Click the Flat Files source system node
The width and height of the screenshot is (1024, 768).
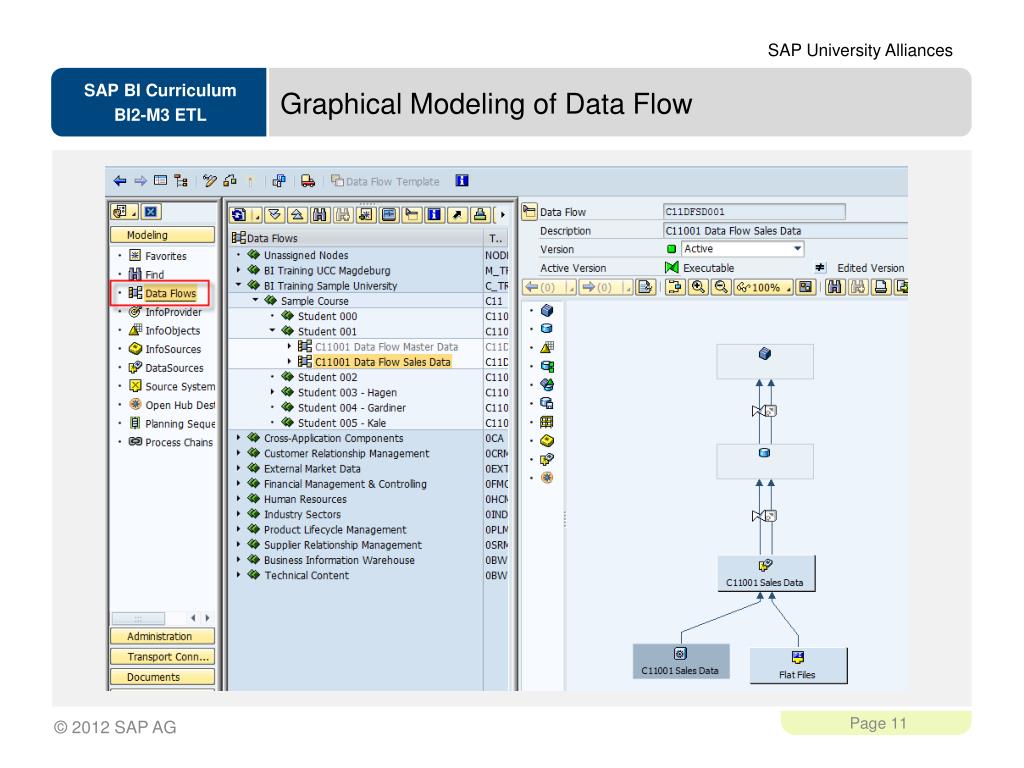797,665
